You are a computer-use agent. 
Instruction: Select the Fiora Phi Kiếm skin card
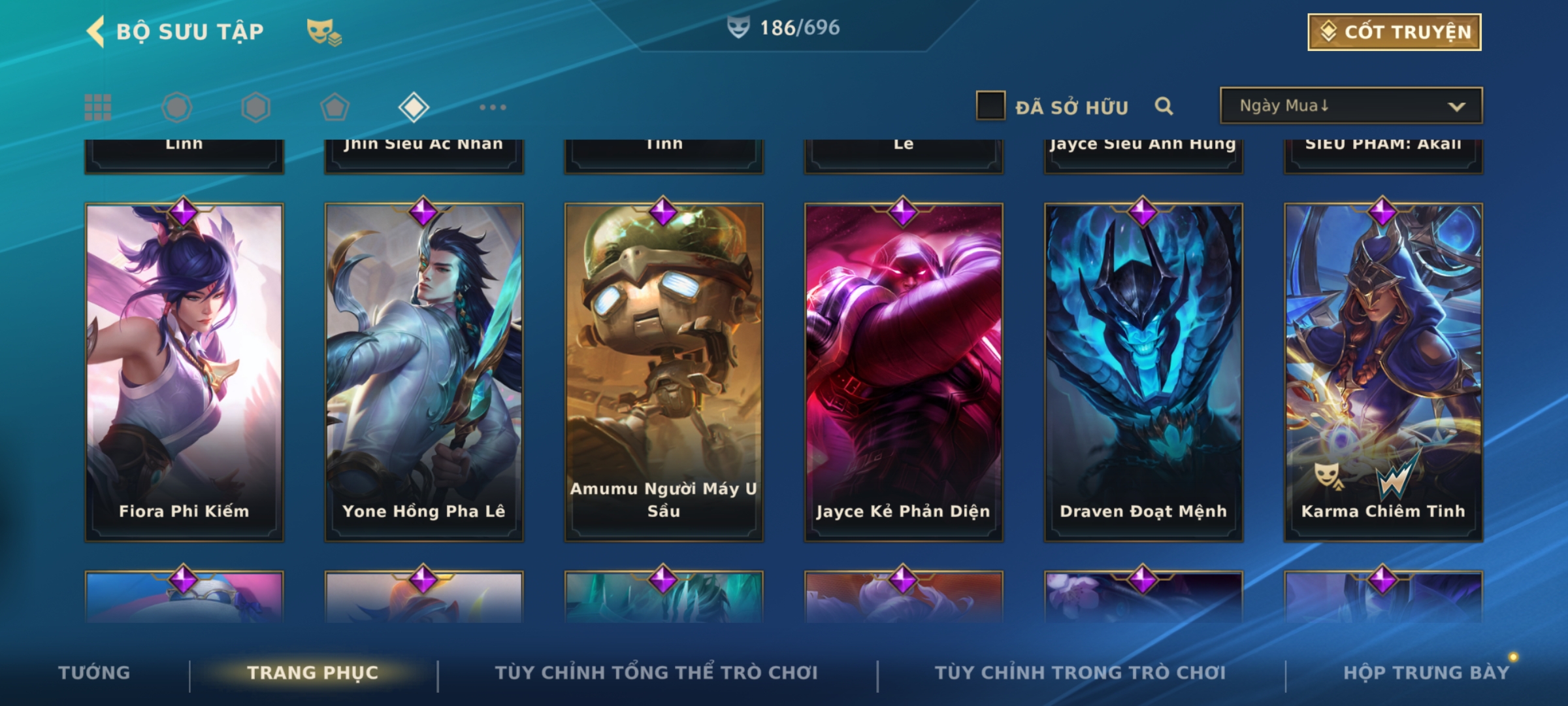coord(184,372)
